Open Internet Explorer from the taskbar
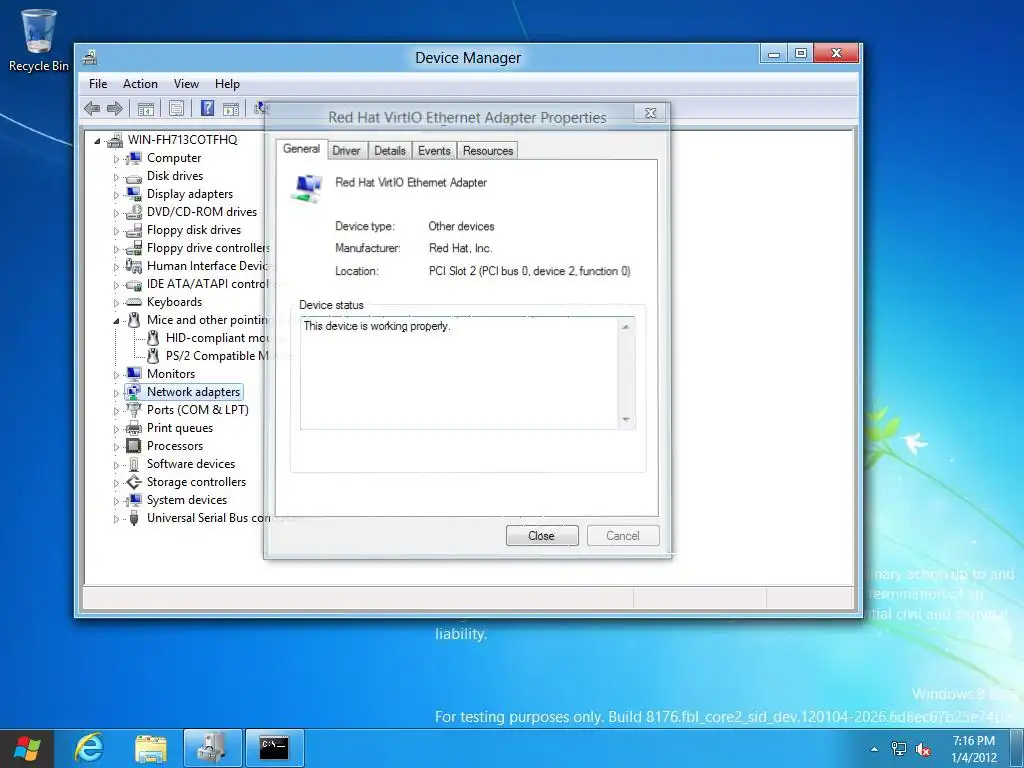Viewport: 1024px width, 768px height. click(89, 748)
